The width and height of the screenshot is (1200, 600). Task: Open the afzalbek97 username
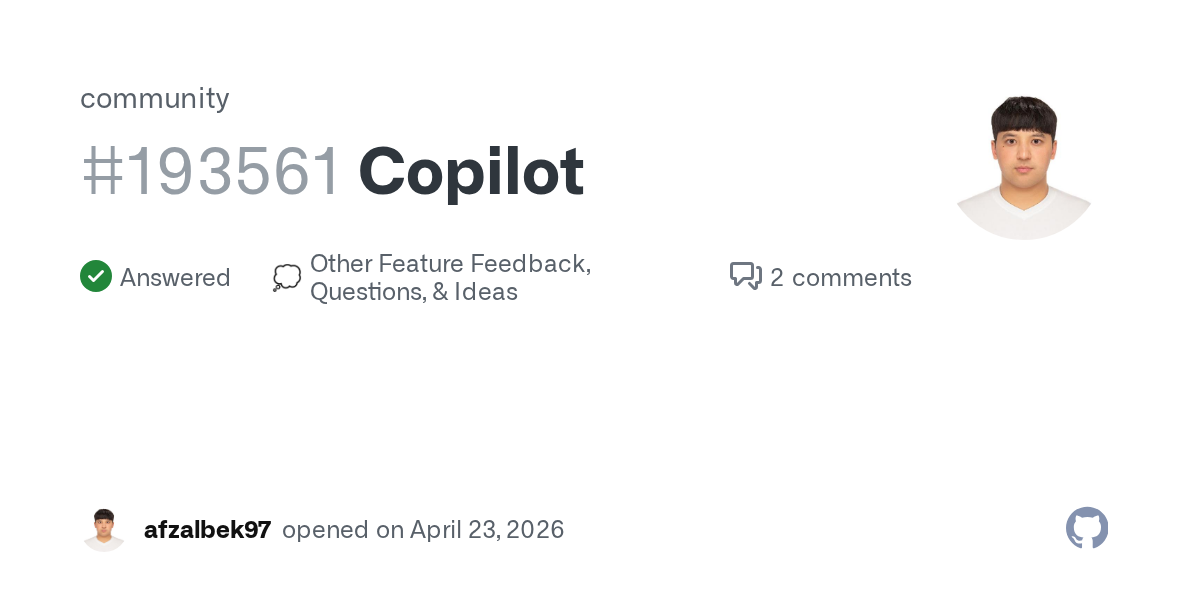207,530
